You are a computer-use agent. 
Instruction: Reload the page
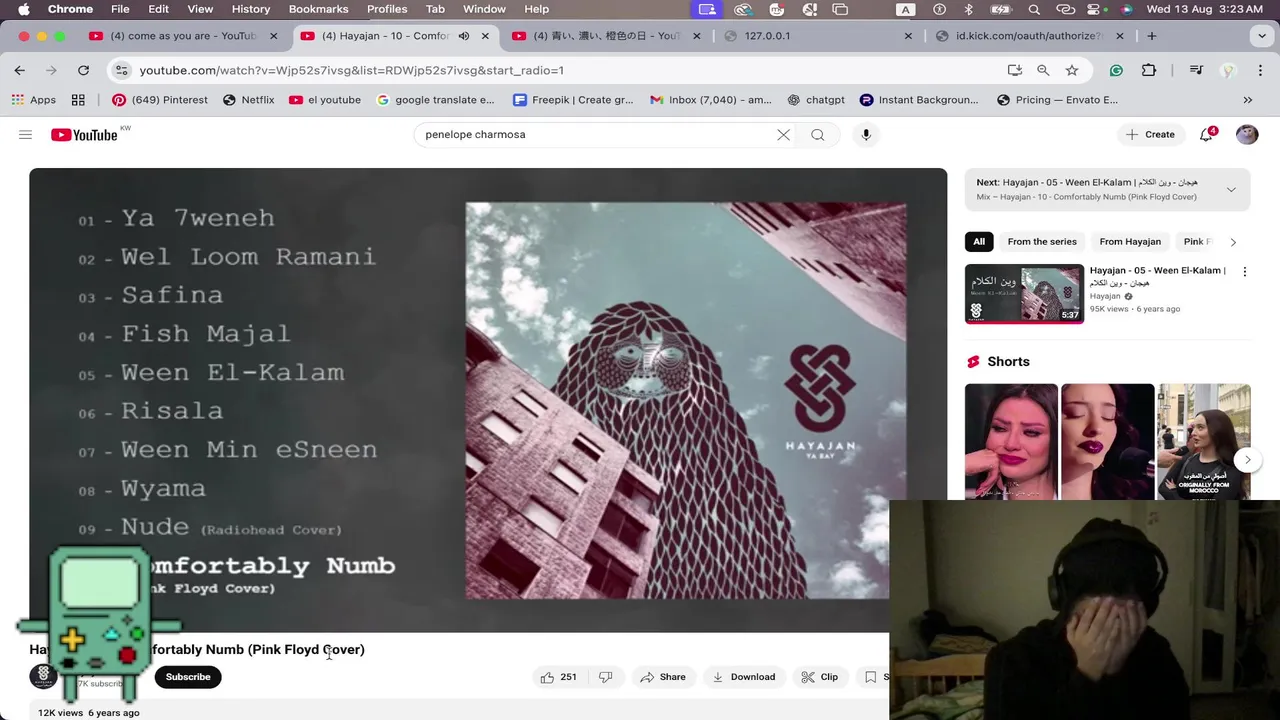click(x=84, y=70)
